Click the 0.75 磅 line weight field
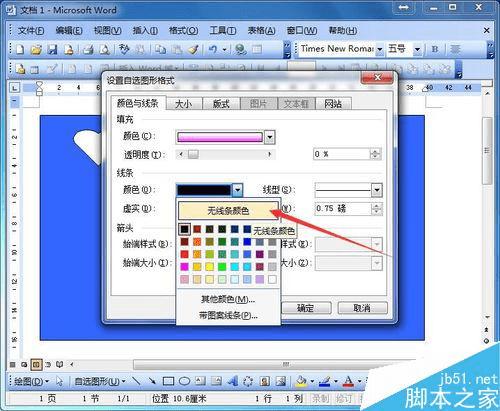The image size is (500, 411). (343, 209)
